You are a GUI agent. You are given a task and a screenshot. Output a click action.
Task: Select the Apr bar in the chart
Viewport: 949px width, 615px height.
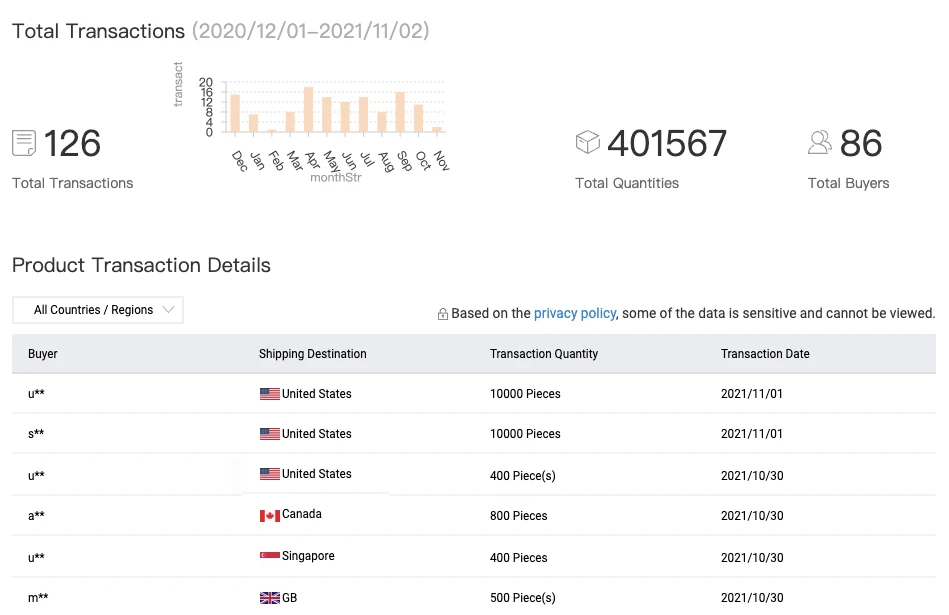309,110
